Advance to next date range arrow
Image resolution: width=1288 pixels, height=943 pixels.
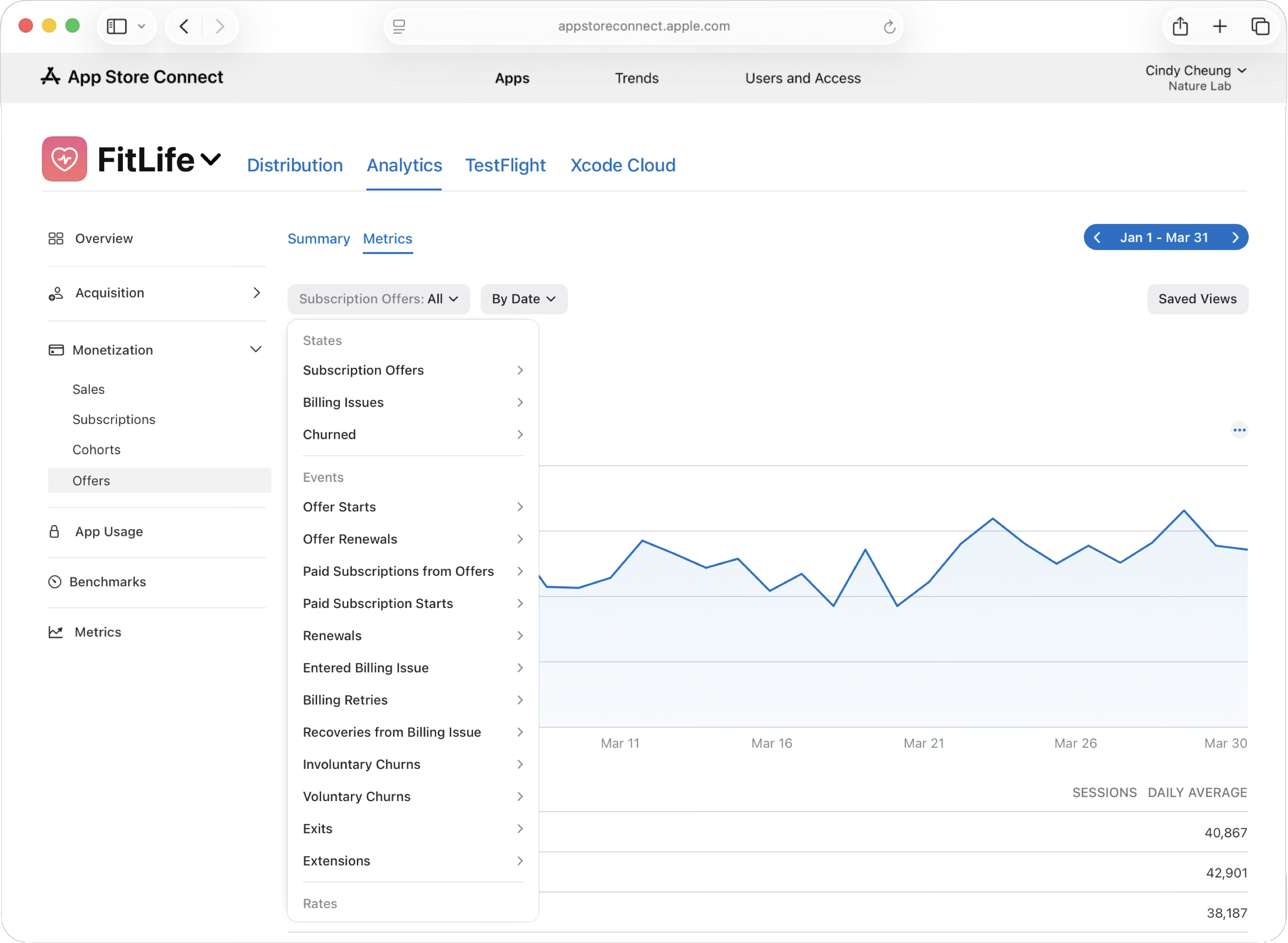pos(1235,238)
